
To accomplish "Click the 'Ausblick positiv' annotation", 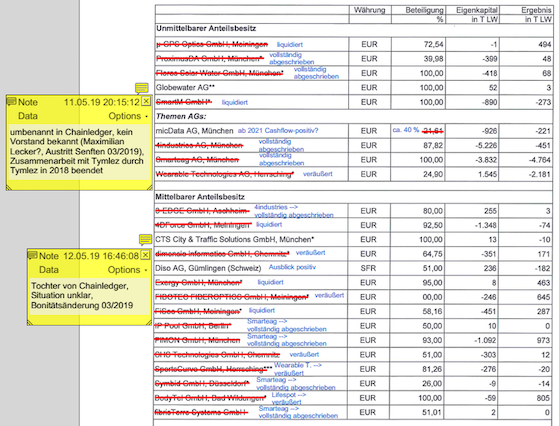I will [x=292, y=267].
